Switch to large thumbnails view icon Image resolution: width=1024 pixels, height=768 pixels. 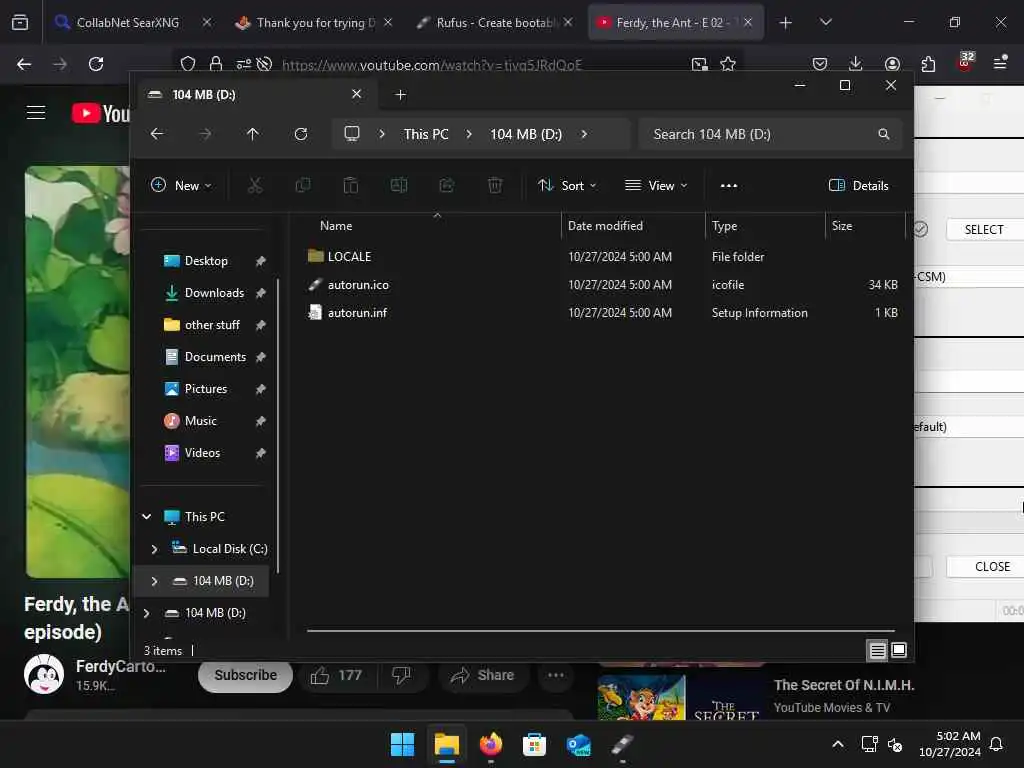pyautogui.click(x=899, y=650)
